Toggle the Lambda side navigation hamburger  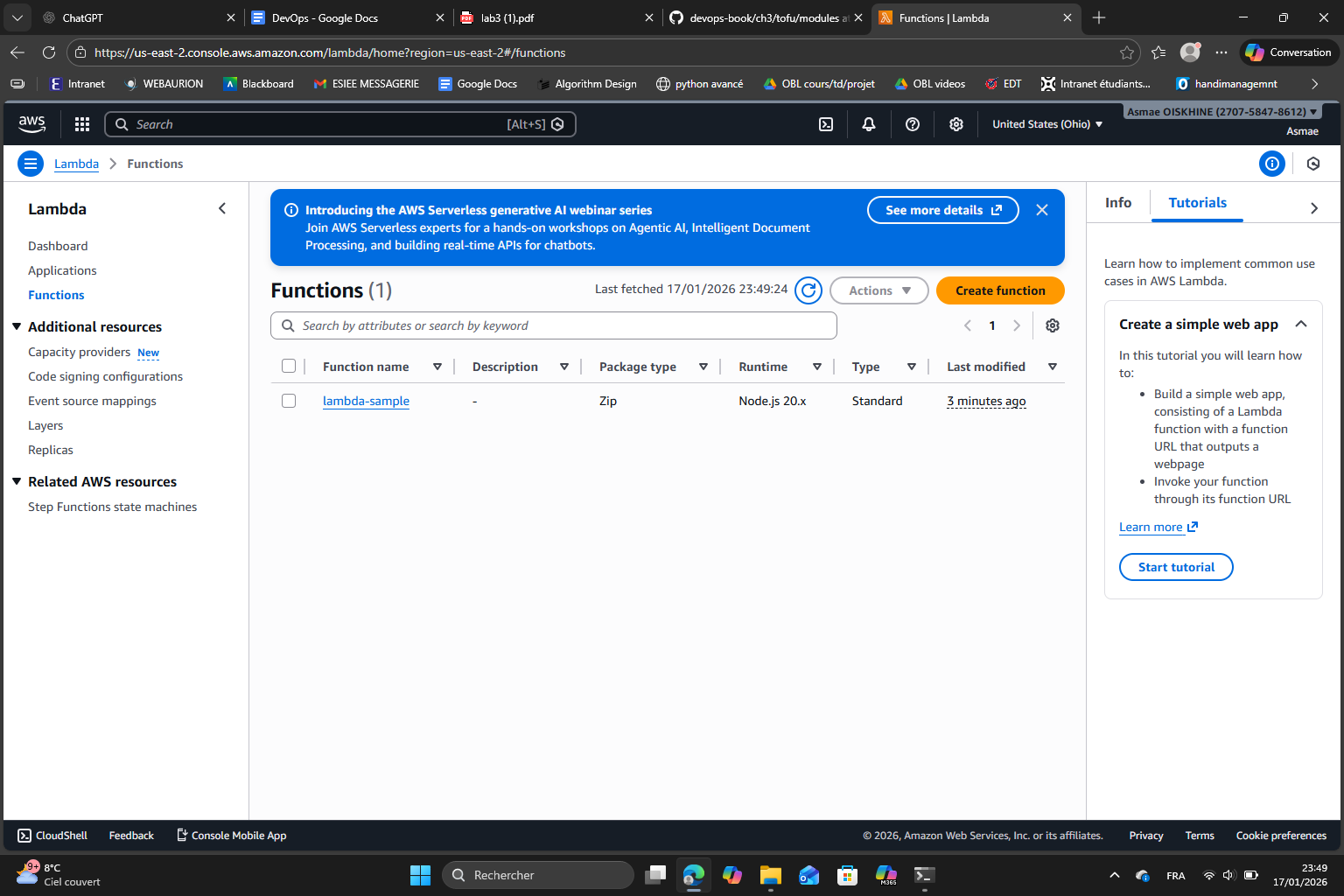click(31, 164)
